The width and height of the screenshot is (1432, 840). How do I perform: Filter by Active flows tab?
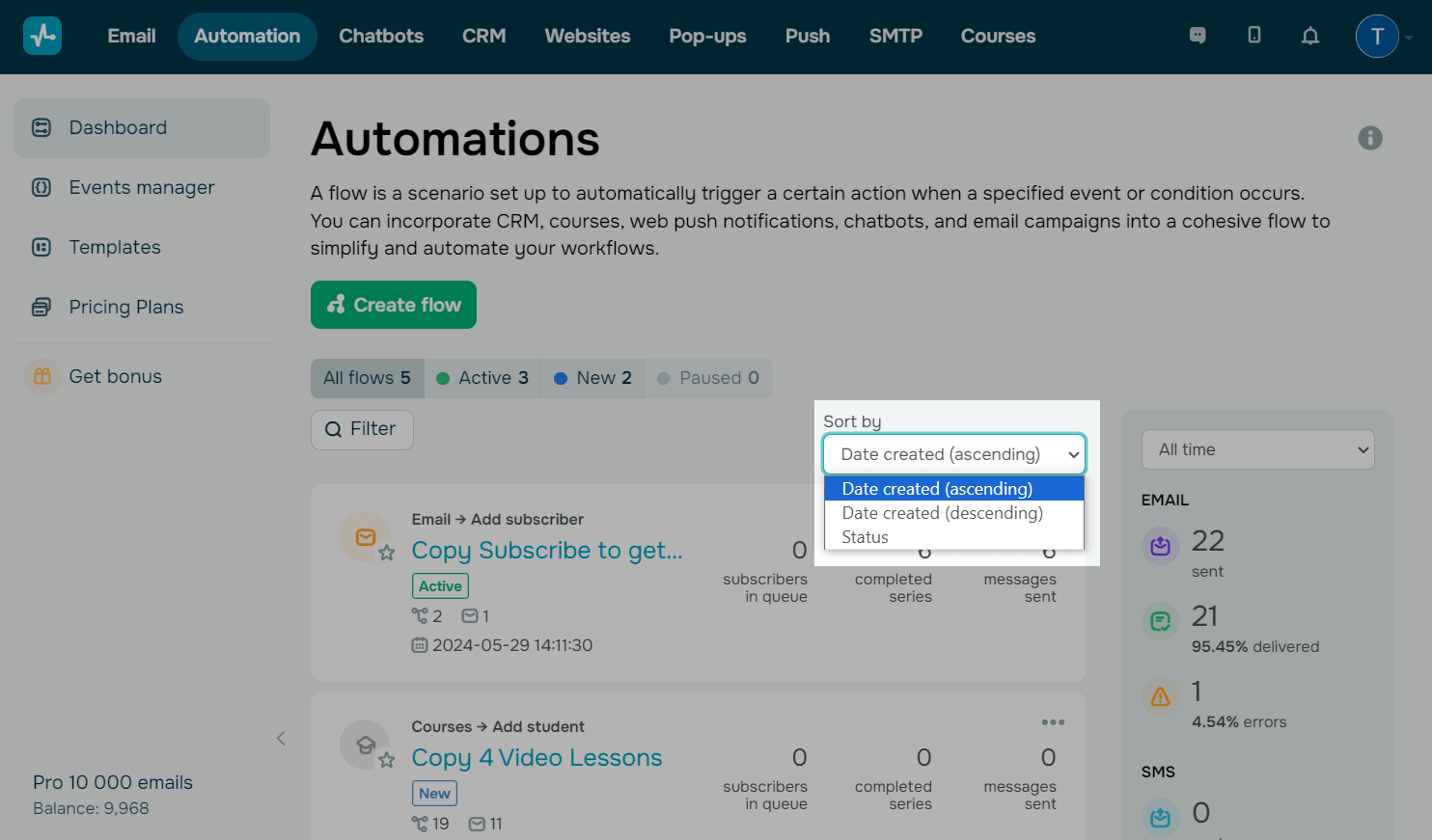coord(482,378)
